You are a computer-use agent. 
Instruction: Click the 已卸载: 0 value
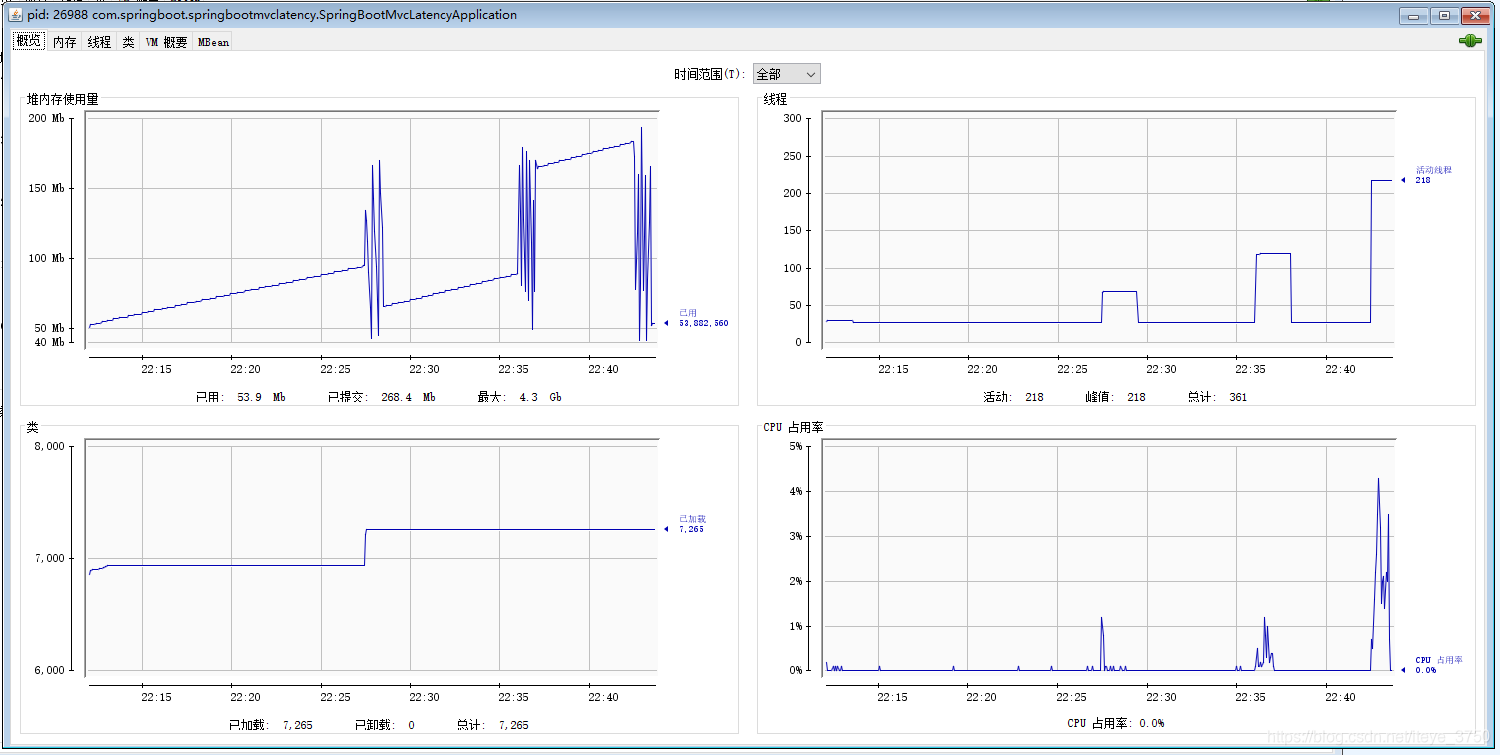384,725
